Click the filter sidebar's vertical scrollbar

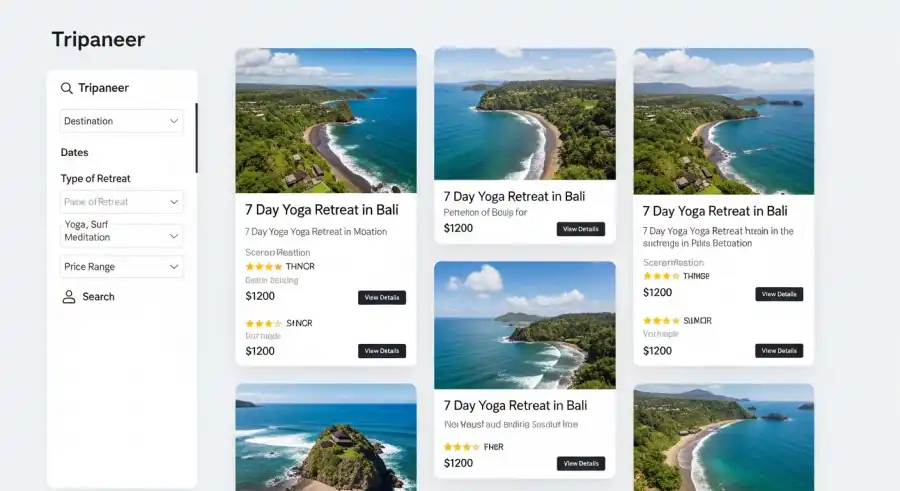pyautogui.click(x=196, y=137)
